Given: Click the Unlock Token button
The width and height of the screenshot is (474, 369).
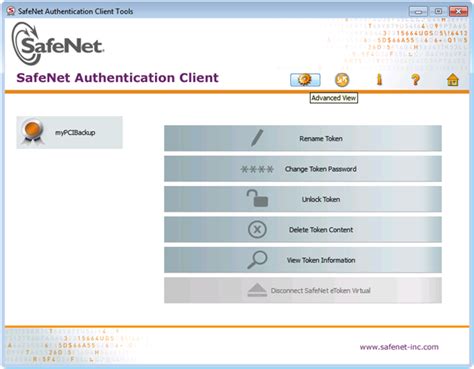Looking at the screenshot, I should (303, 199).
